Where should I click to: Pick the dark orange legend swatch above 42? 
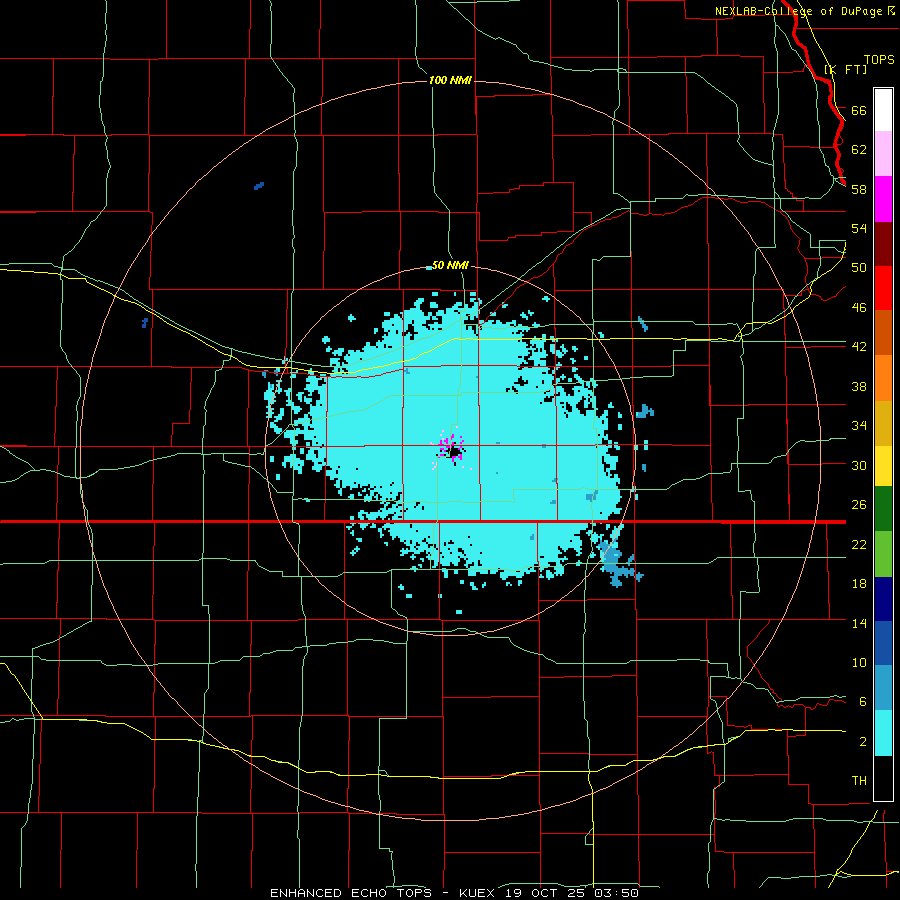tap(883, 332)
